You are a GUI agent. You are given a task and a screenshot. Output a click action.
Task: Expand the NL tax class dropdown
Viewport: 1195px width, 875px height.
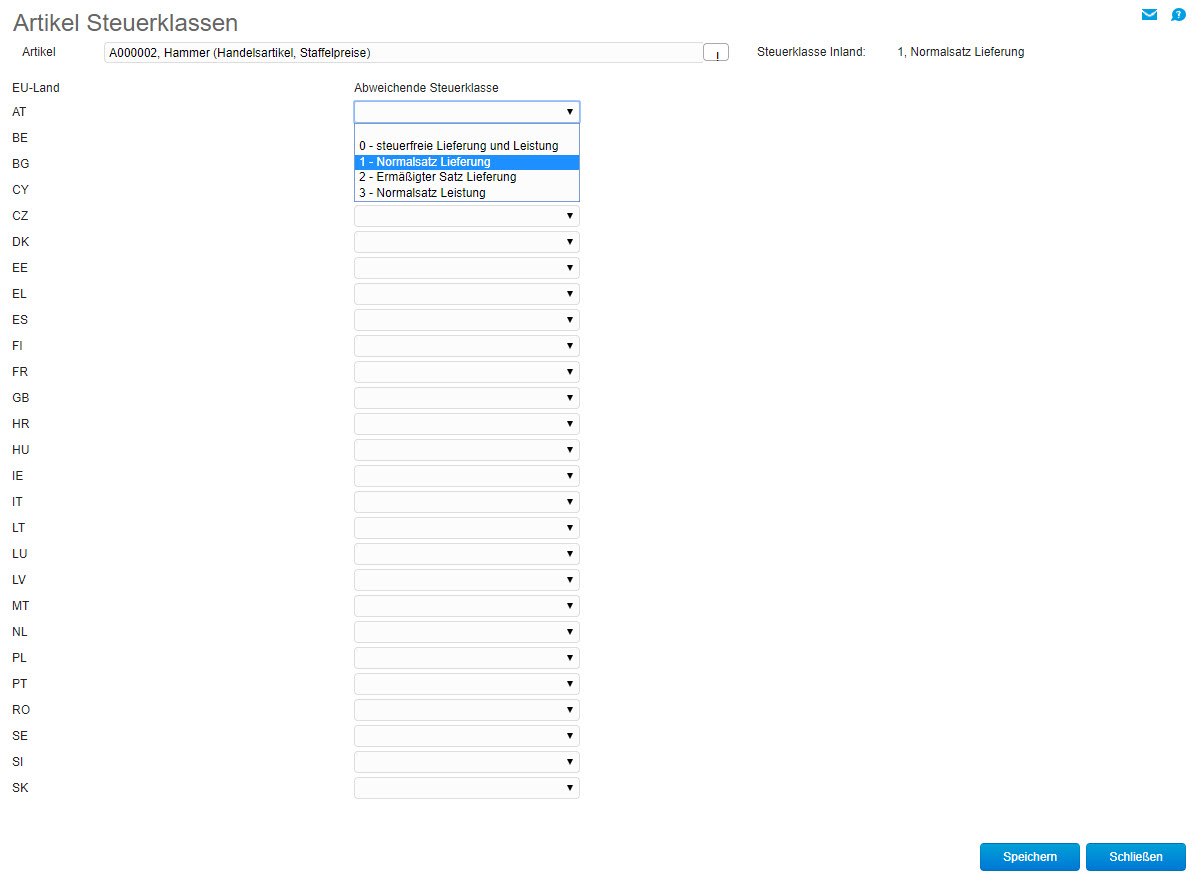click(x=466, y=632)
